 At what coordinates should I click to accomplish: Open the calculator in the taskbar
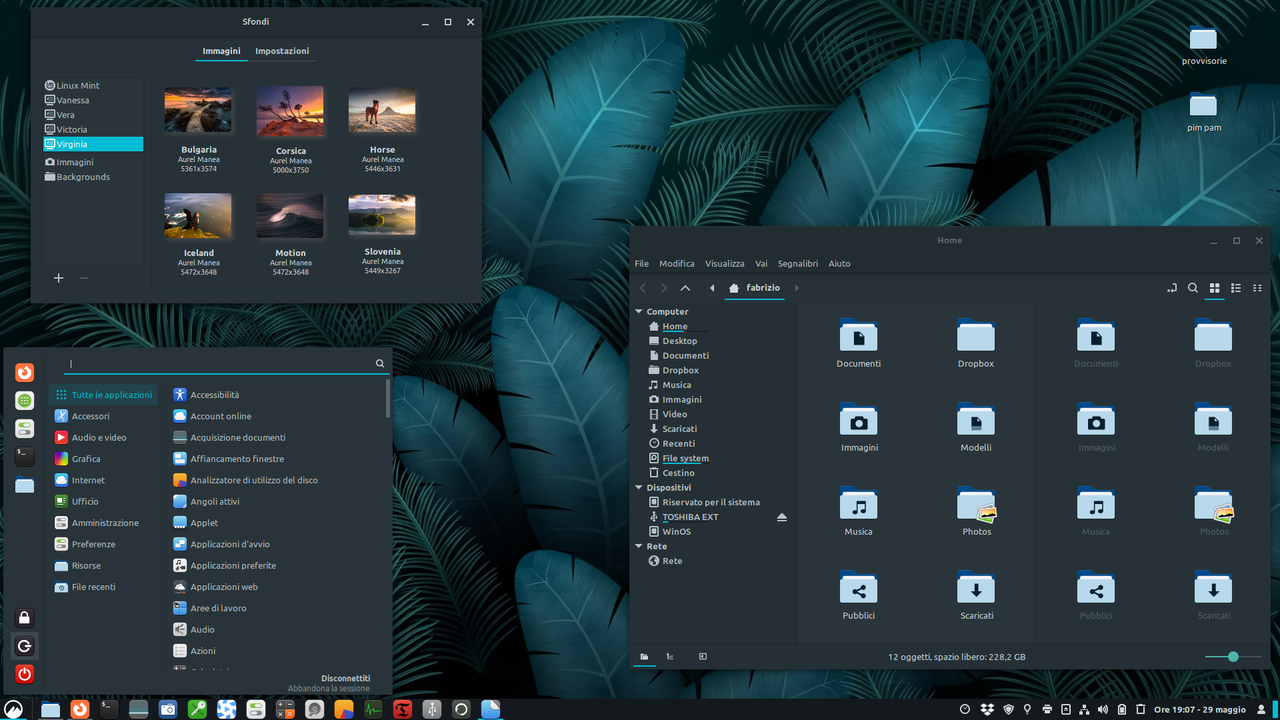pos(285,709)
